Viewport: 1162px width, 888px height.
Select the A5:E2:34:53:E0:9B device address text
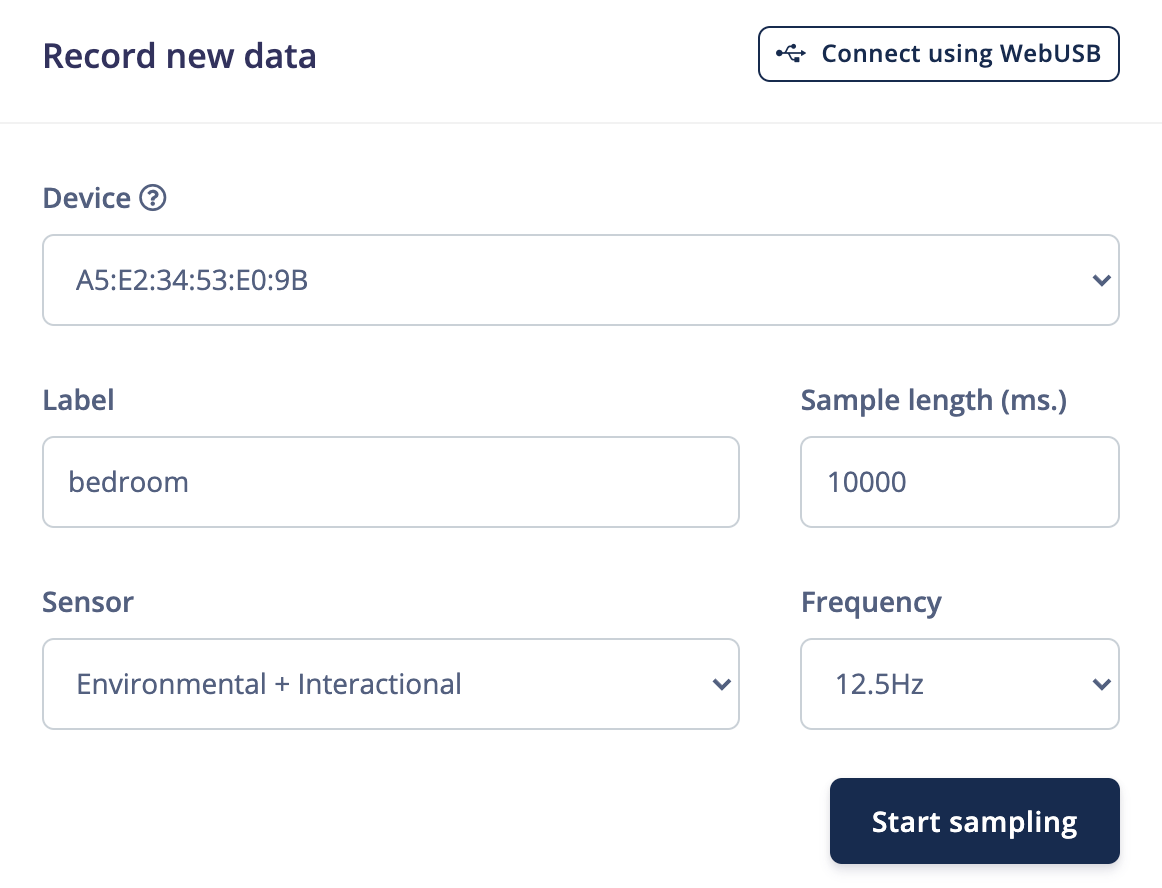click(x=192, y=281)
